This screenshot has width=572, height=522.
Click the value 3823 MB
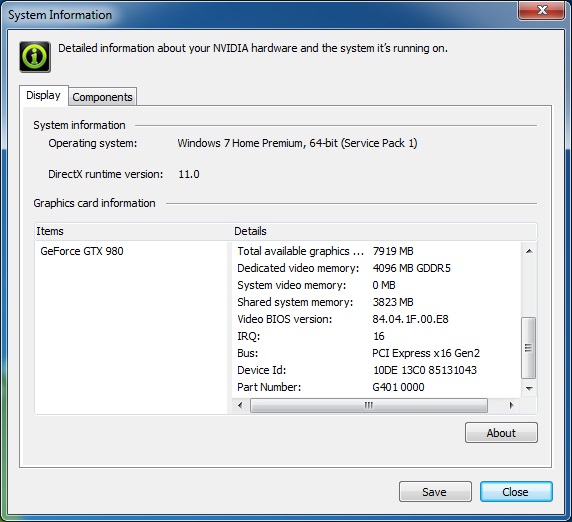coord(393,302)
